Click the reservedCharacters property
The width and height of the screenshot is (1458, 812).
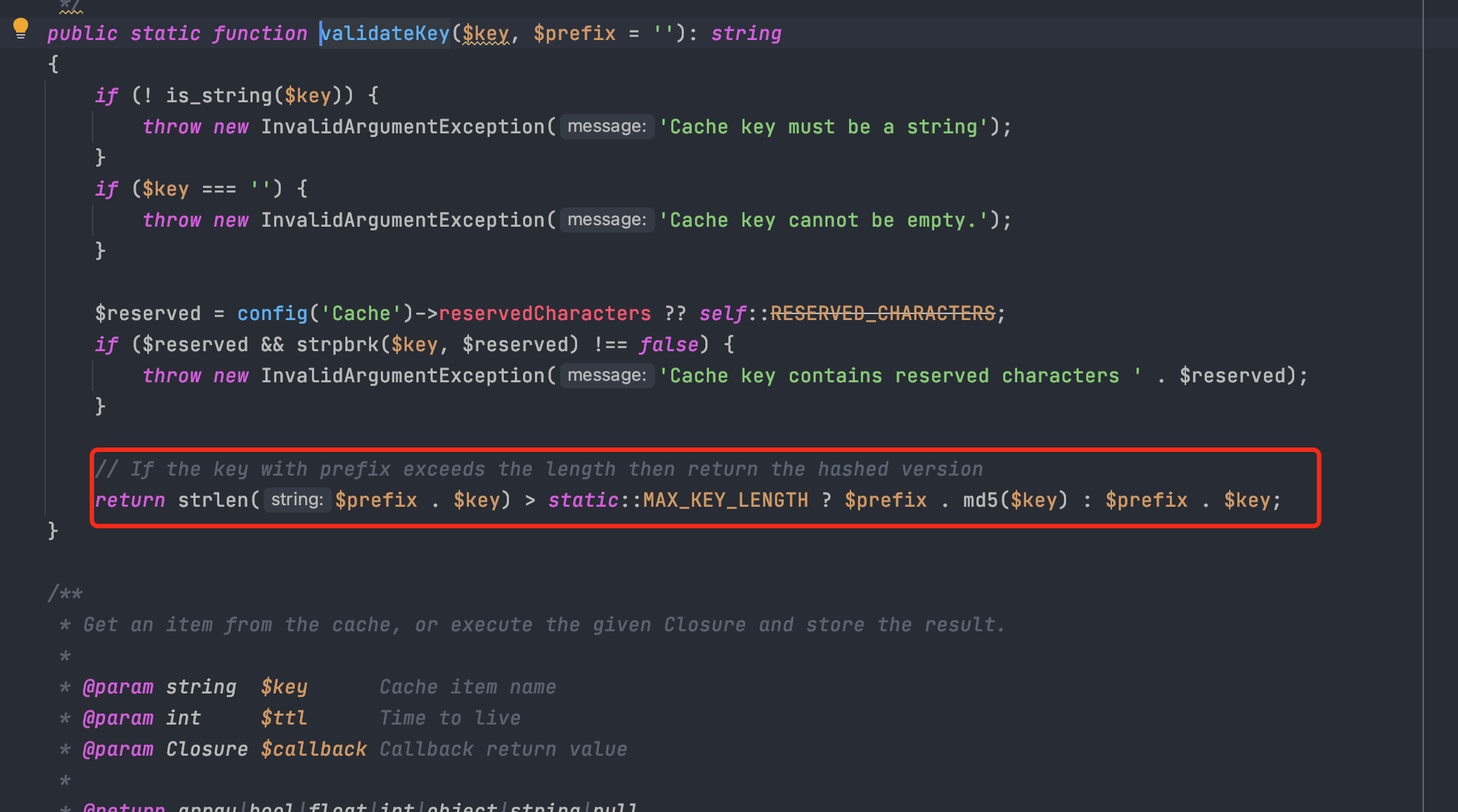545,313
